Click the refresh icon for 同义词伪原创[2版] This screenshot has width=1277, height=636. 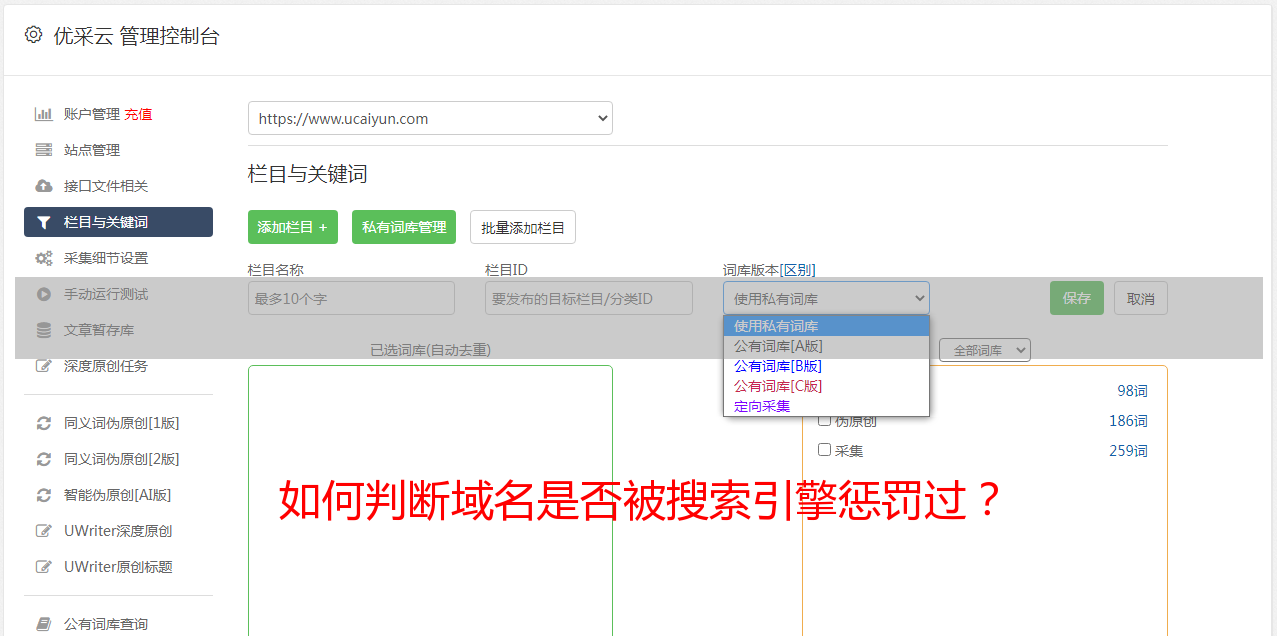pyautogui.click(x=44, y=459)
